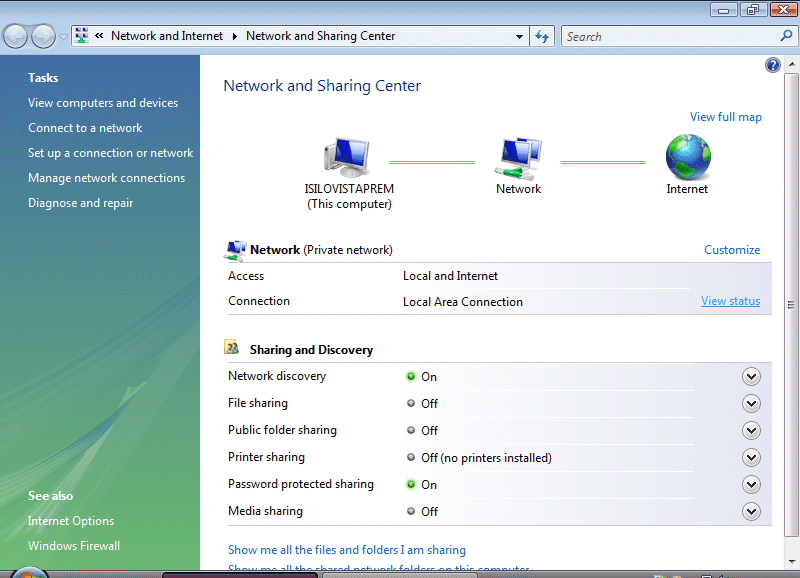Open the address bar history dropdown
This screenshot has height=578, width=800.
[x=519, y=37]
